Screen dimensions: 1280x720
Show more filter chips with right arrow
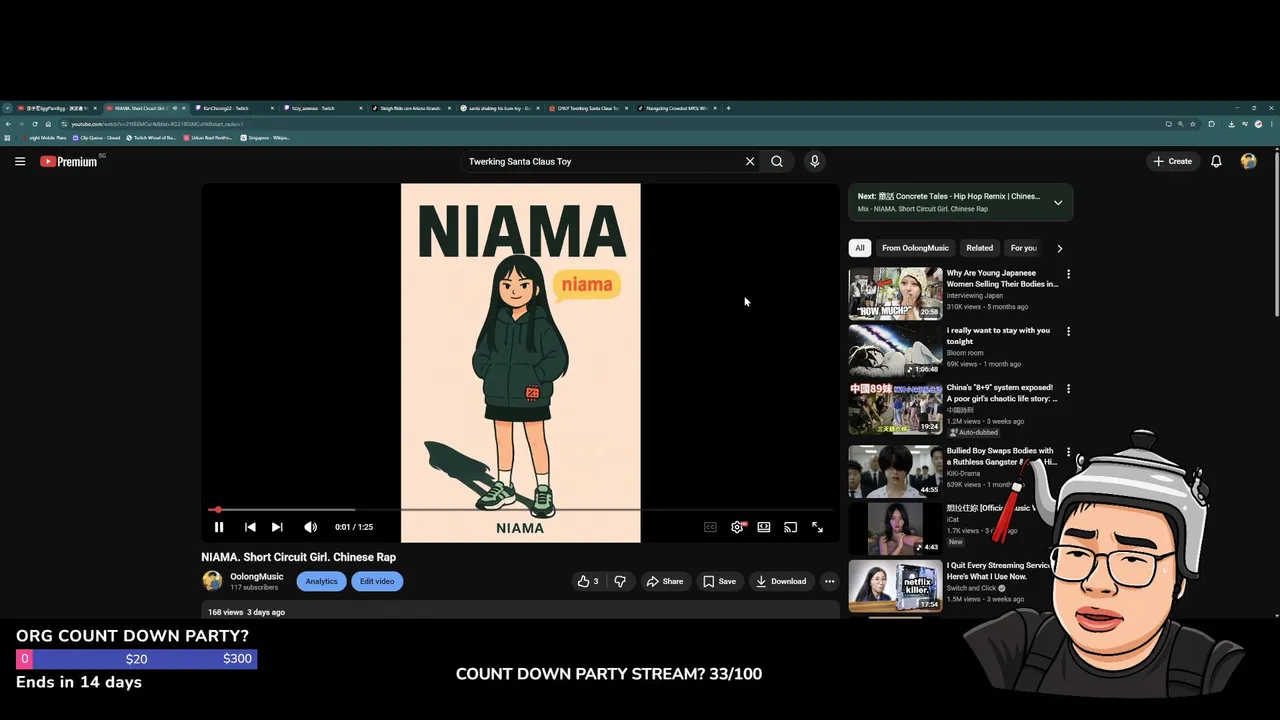[1060, 248]
